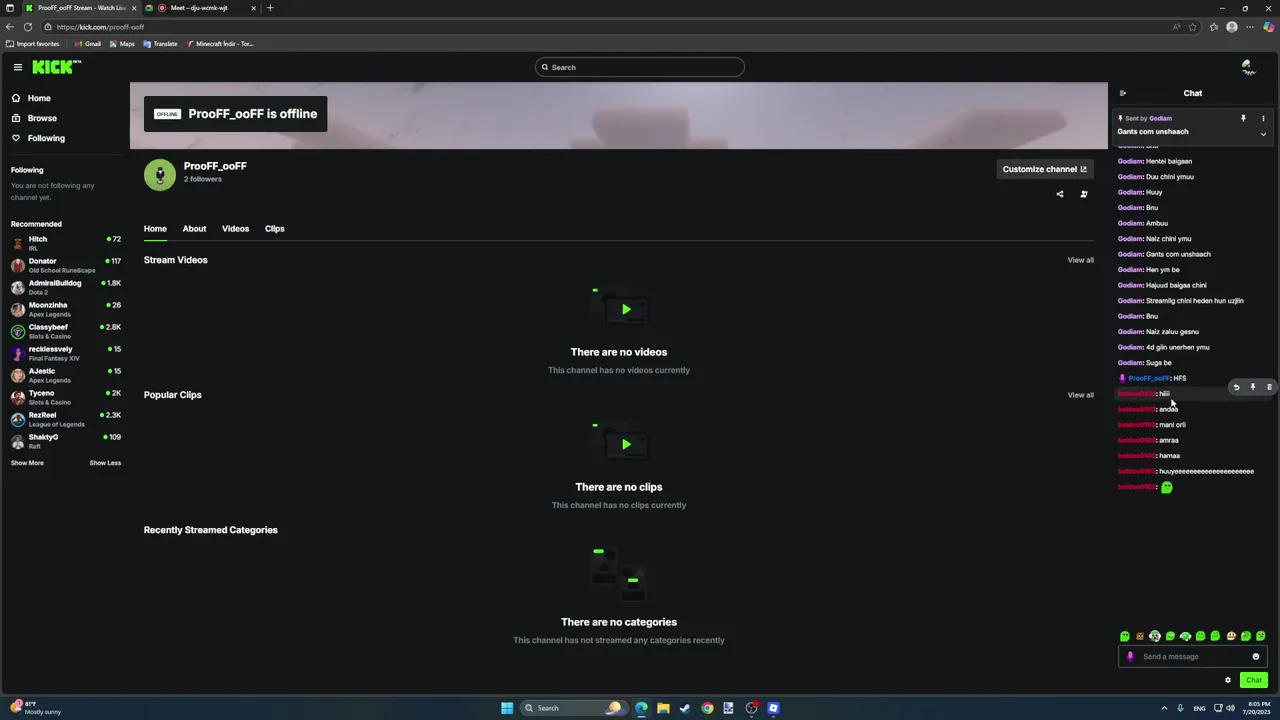Switch to the Clips tab
Screen dimensions: 1280x720
point(275,229)
